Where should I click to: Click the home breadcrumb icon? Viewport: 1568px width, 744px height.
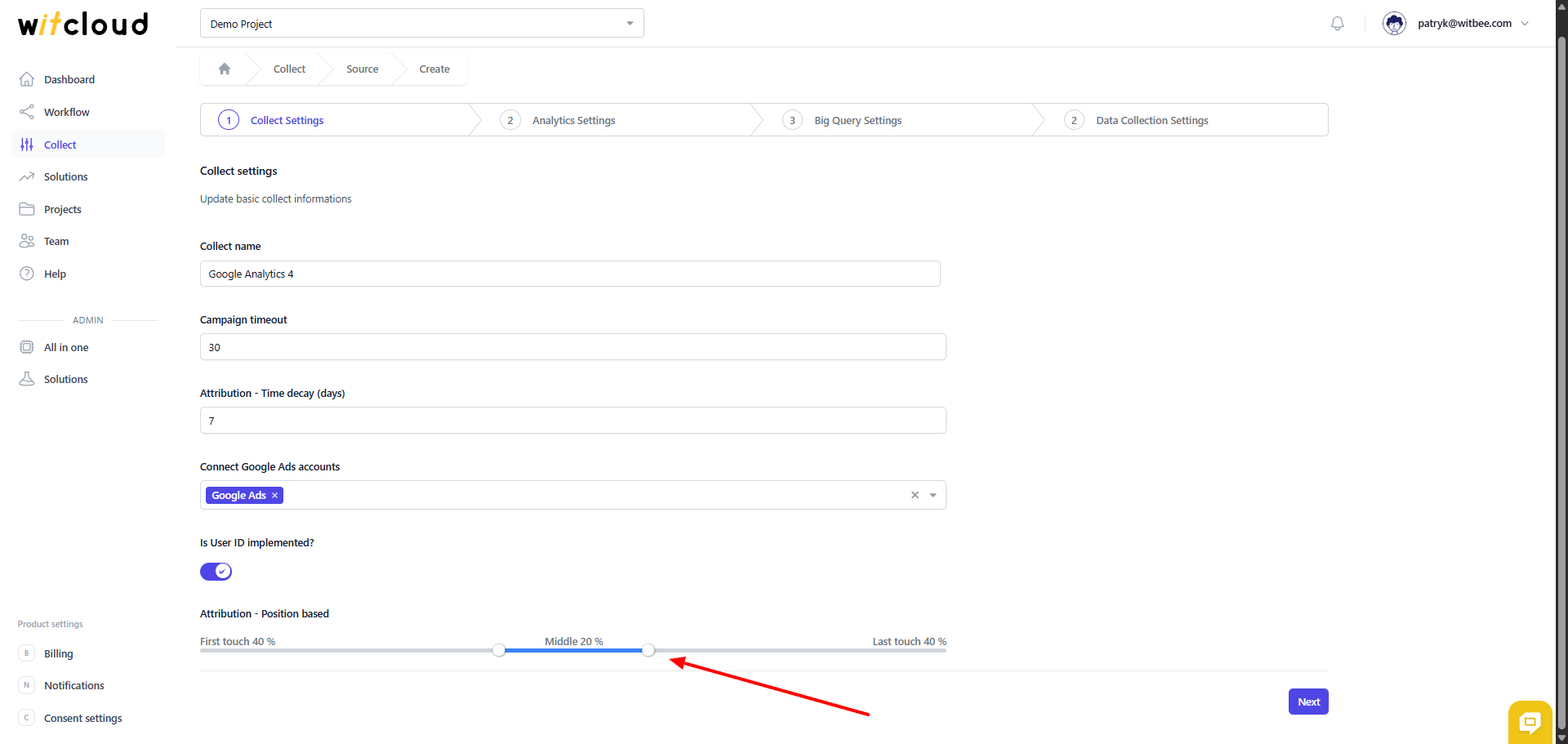(225, 69)
